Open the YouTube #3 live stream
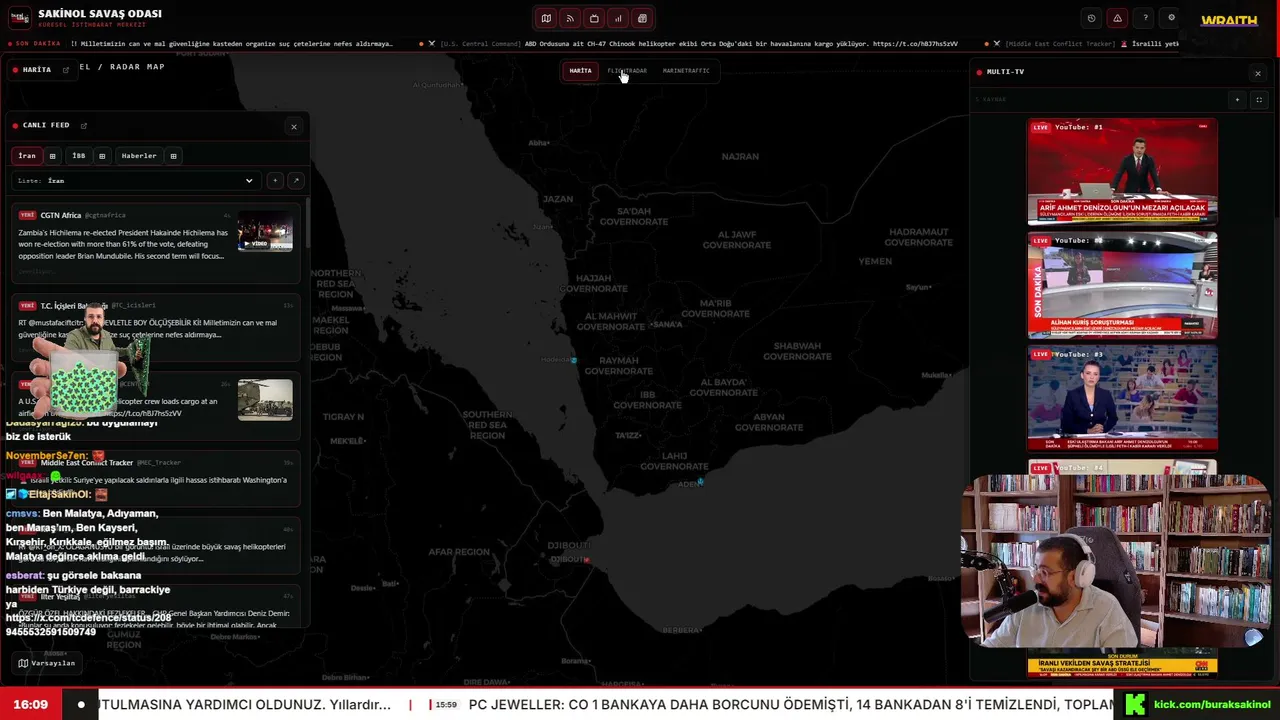 (1122, 398)
